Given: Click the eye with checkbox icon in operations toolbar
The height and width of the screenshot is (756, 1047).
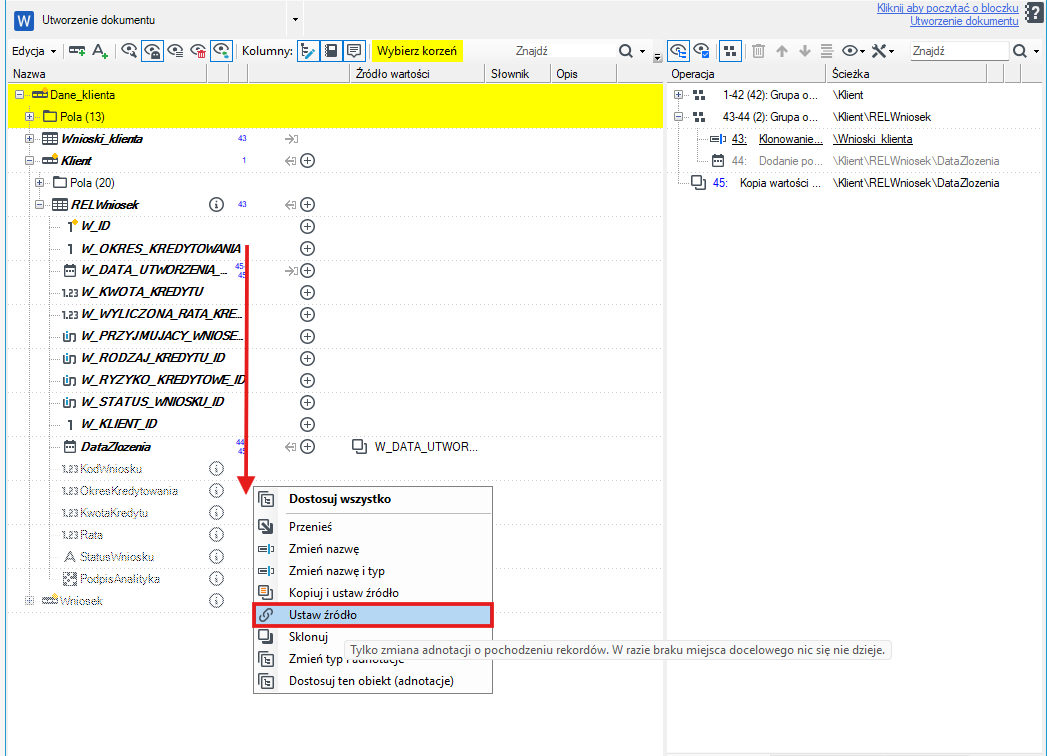Looking at the screenshot, I should tap(702, 51).
